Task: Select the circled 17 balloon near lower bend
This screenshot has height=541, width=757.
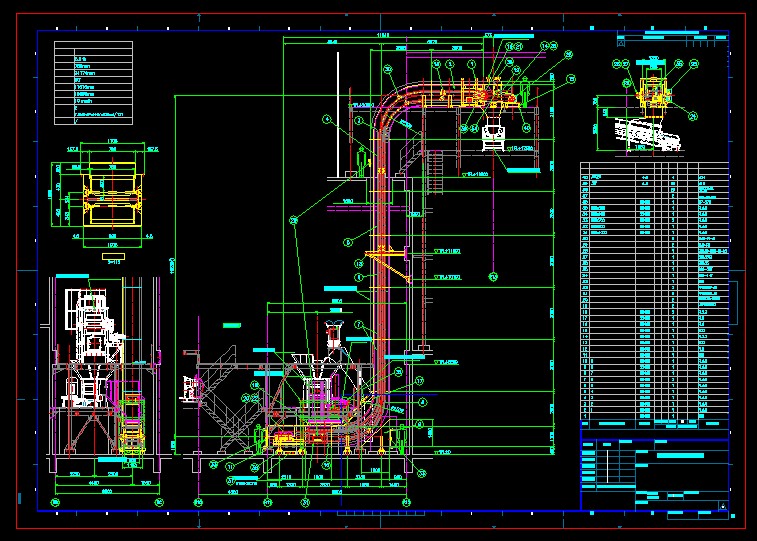Action: (x=420, y=381)
